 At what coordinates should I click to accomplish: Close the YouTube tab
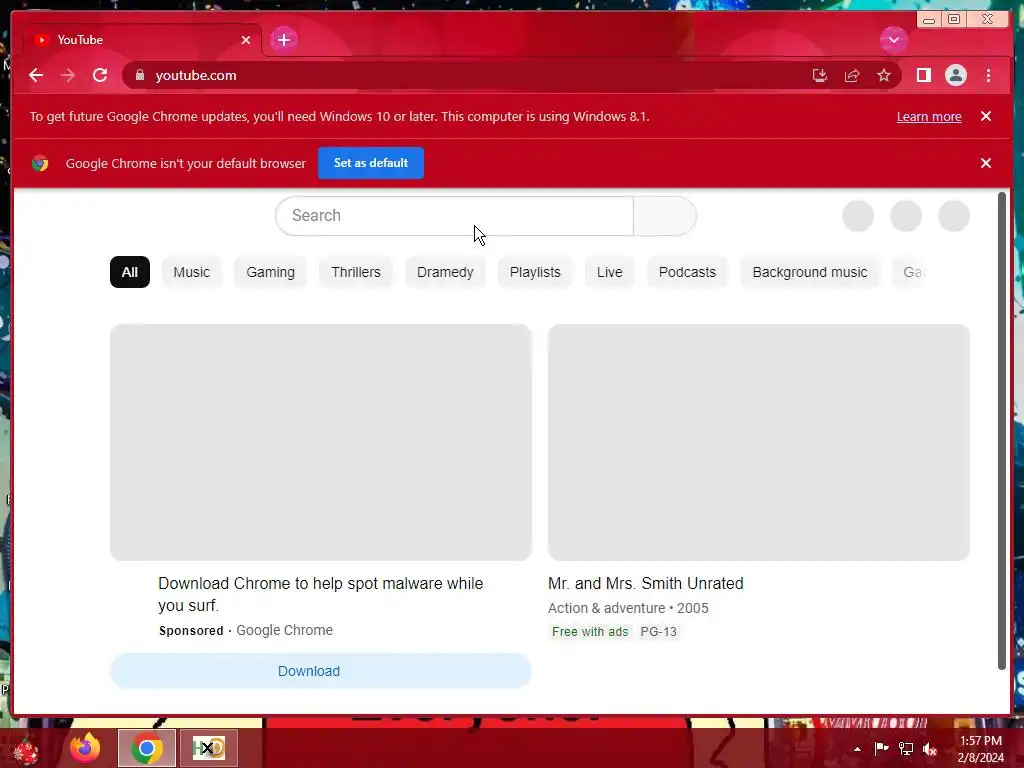[246, 40]
